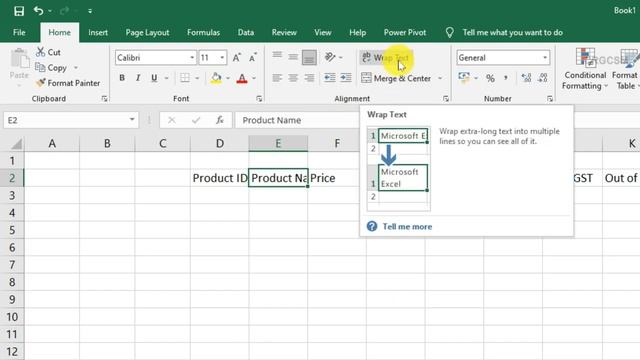Confirm entry with the check mark
Screen dimensions: 640x360
tap(196, 120)
